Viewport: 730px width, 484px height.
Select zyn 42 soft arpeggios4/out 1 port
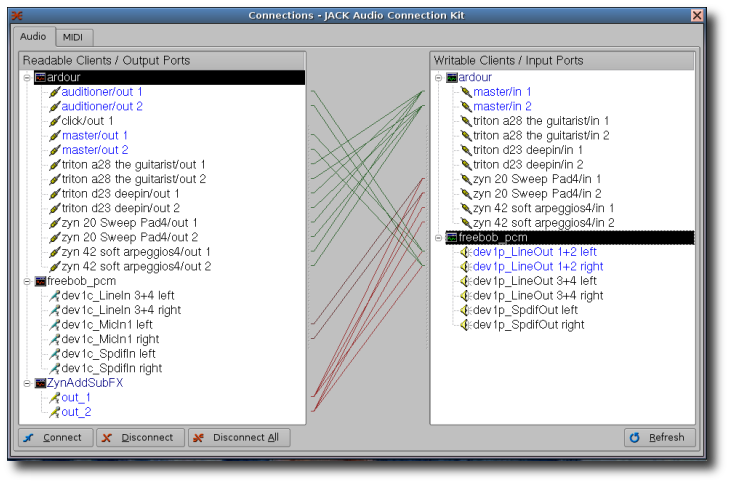pyautogui.click(x=136, y=252)
